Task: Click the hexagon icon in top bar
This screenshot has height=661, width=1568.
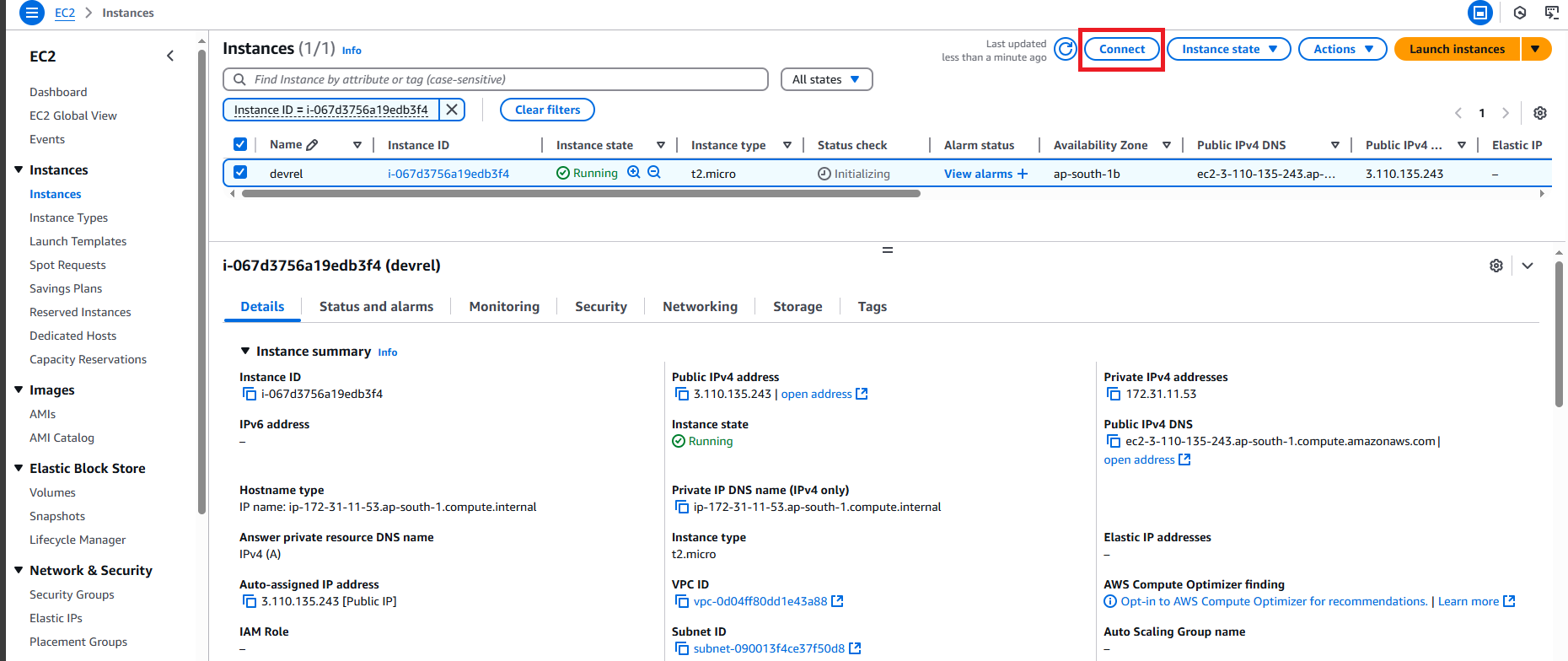Action: [1520, 13]
